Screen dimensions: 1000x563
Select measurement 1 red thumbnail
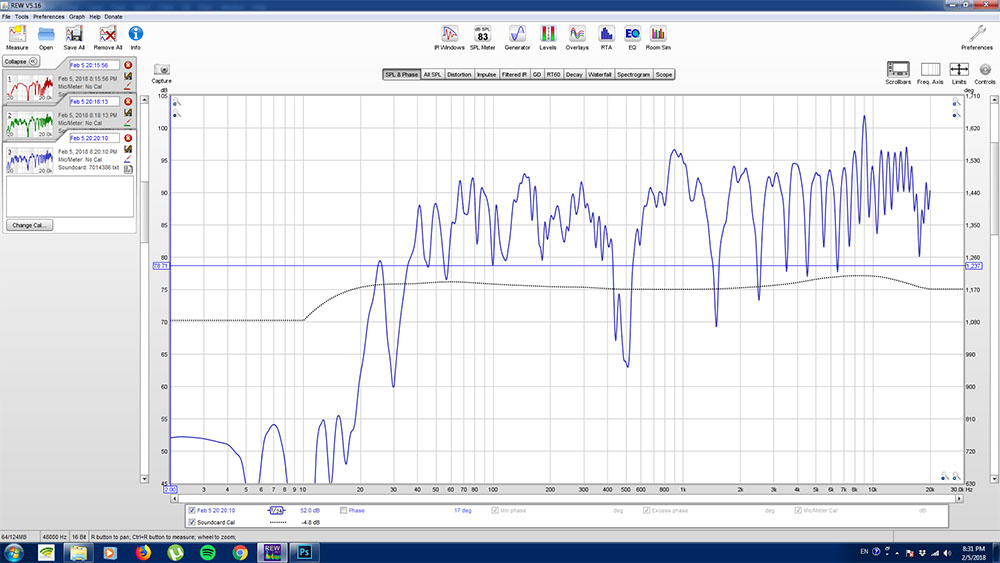pyautogui.click(x=29, y=88)
